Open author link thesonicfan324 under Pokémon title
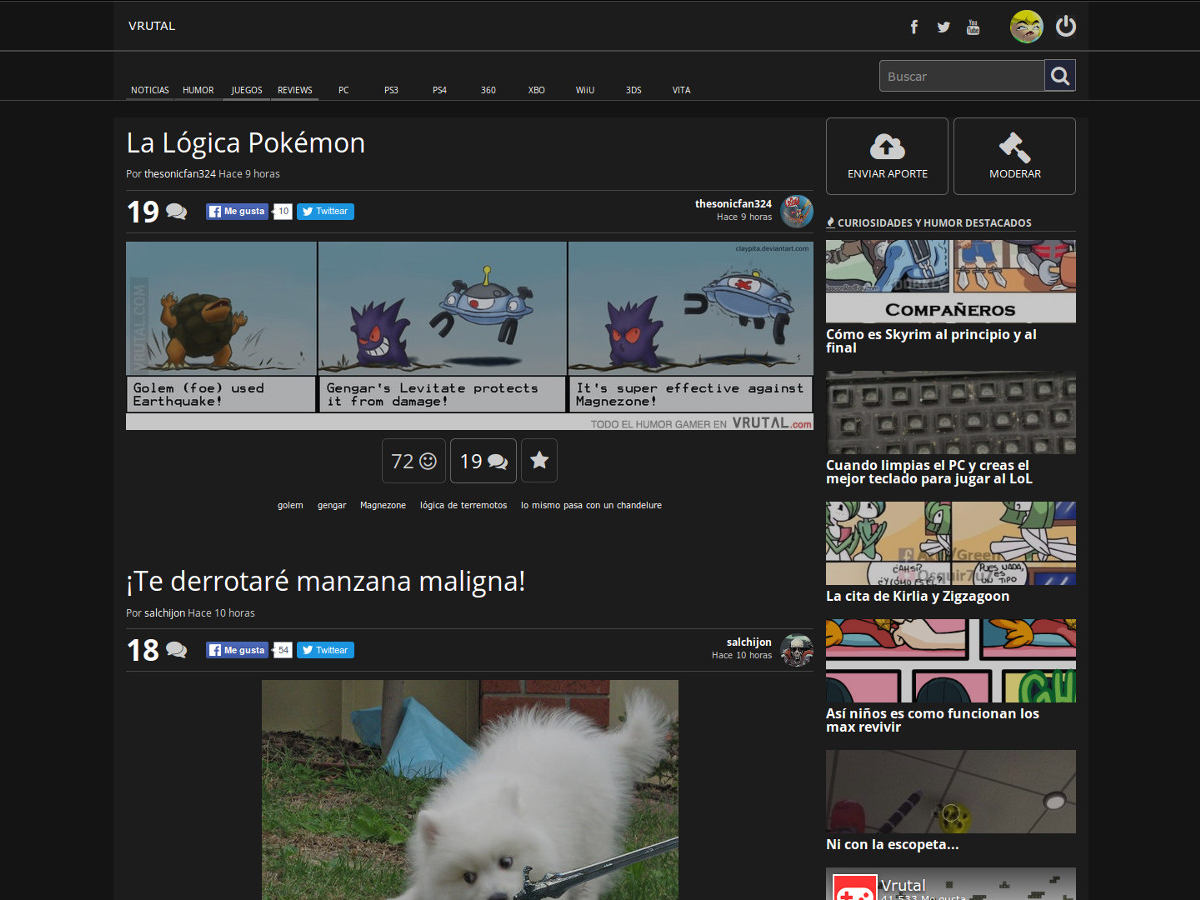This screenshot has width=1200, height=900. (180, 174)
